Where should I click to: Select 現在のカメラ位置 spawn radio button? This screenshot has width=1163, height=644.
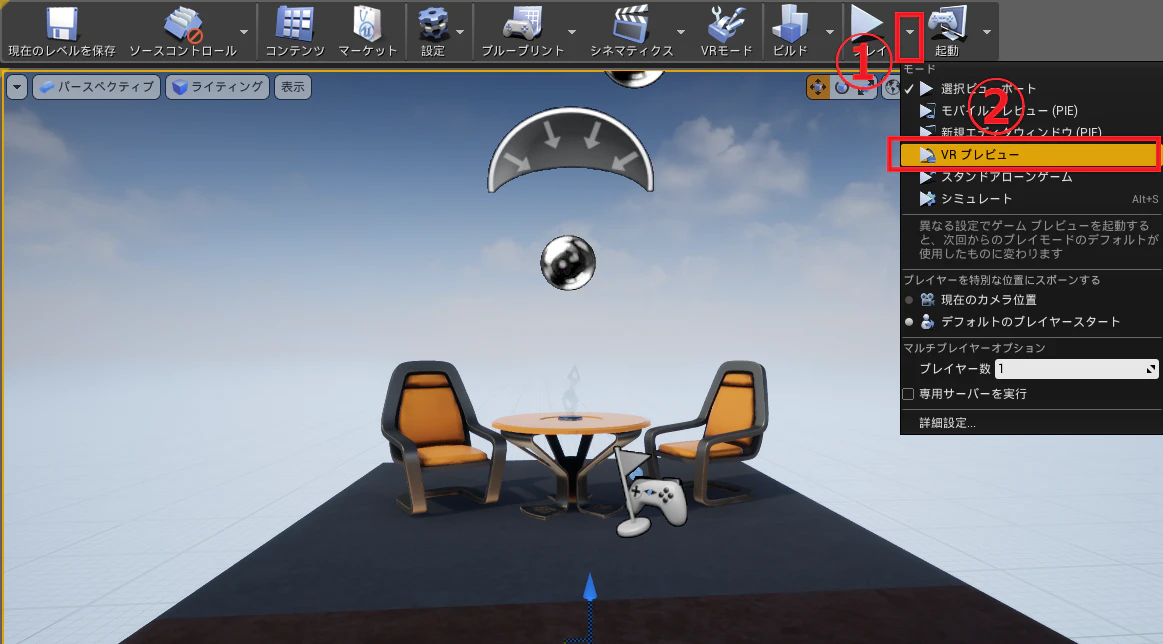pyautogui.click(x=909, y=300)
